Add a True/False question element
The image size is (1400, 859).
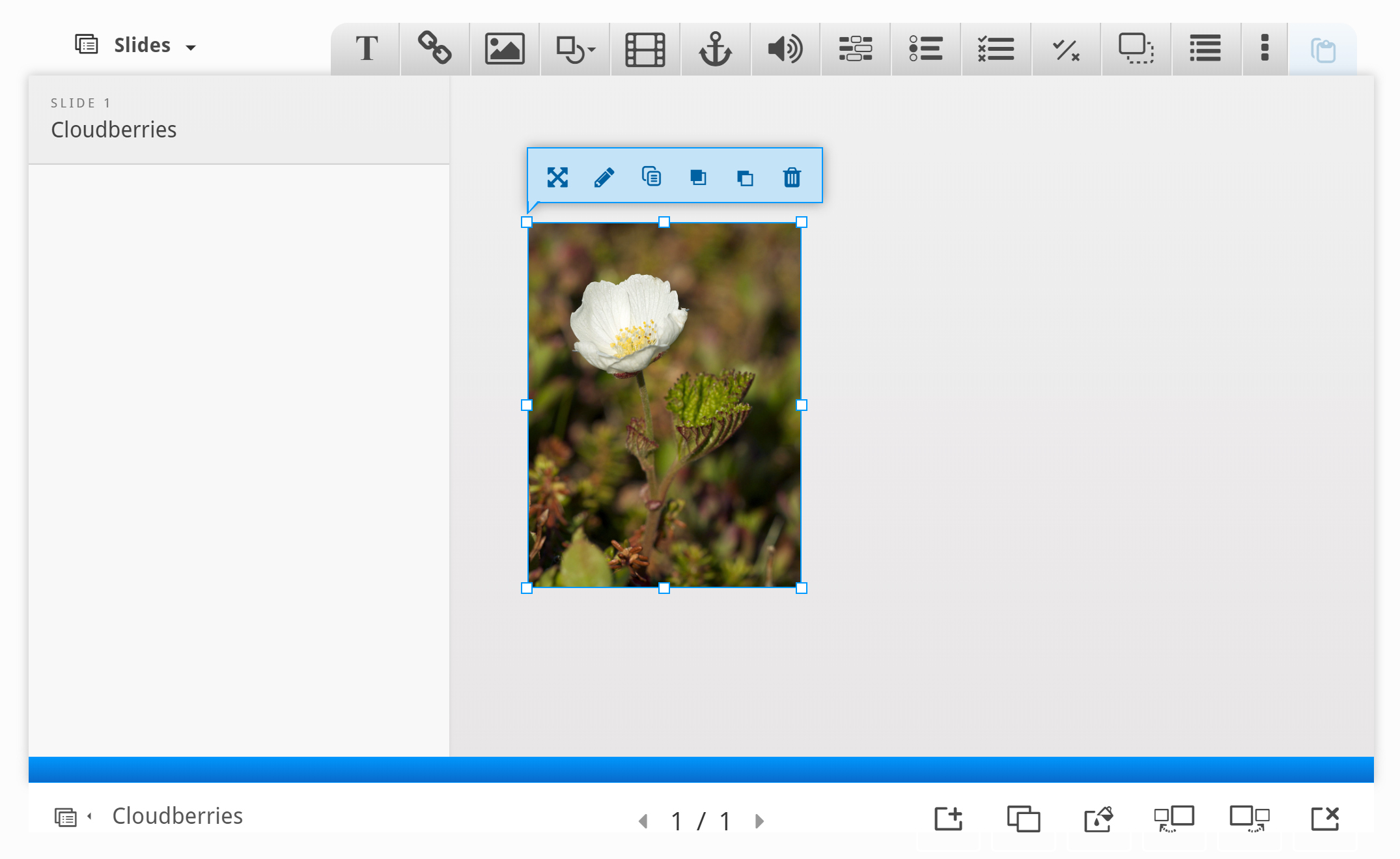1066,49
